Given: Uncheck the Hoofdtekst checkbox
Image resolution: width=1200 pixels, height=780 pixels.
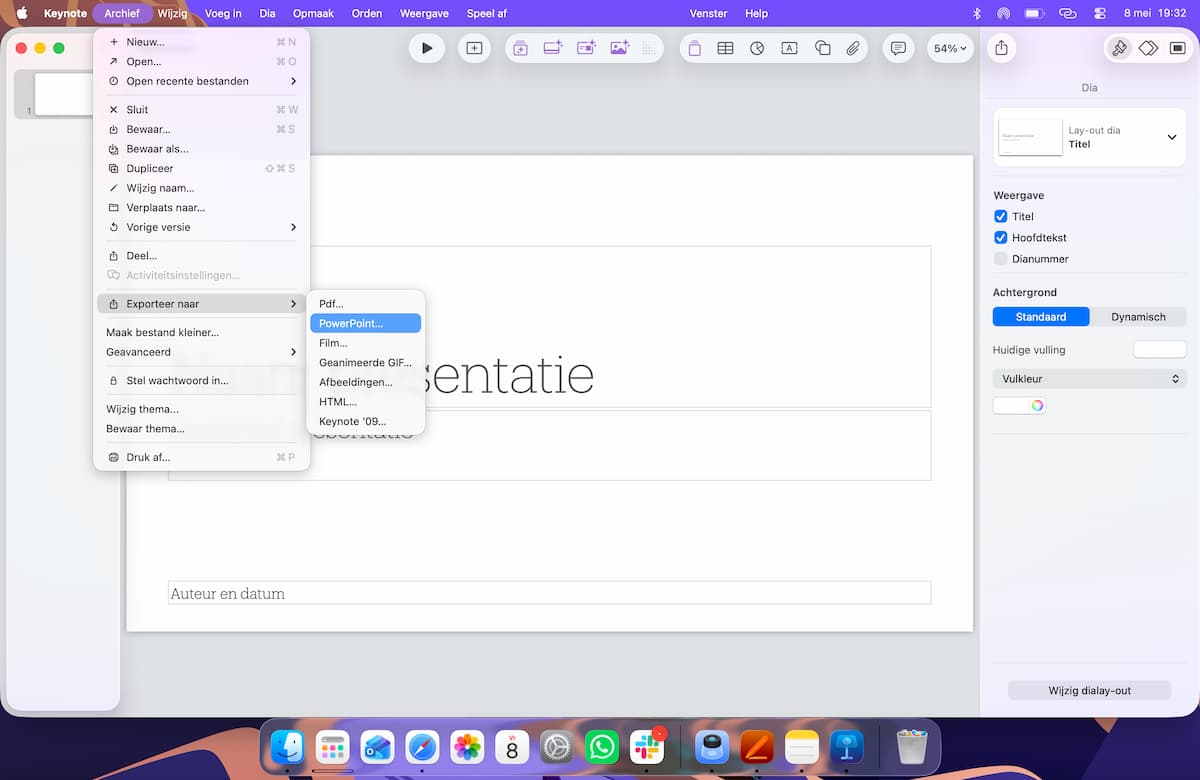Looking at the screenshot, I should pos(1000,238).
